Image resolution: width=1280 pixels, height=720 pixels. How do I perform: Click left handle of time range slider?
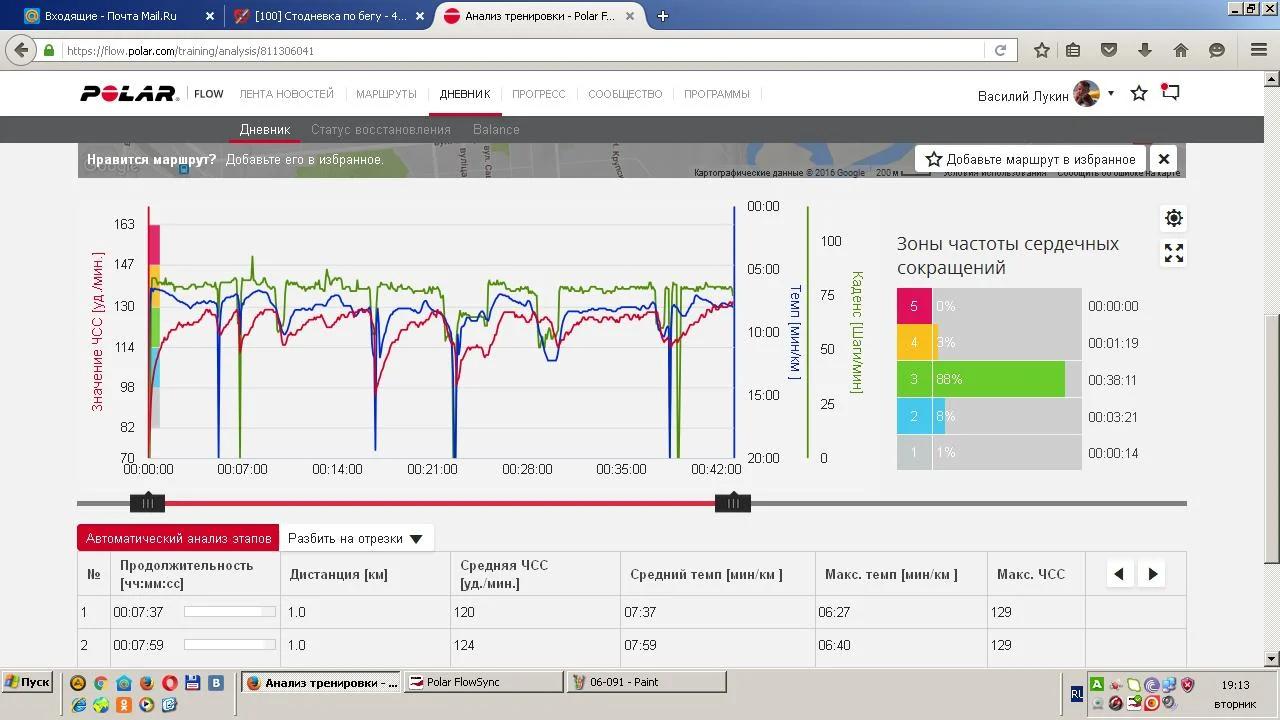147,503
